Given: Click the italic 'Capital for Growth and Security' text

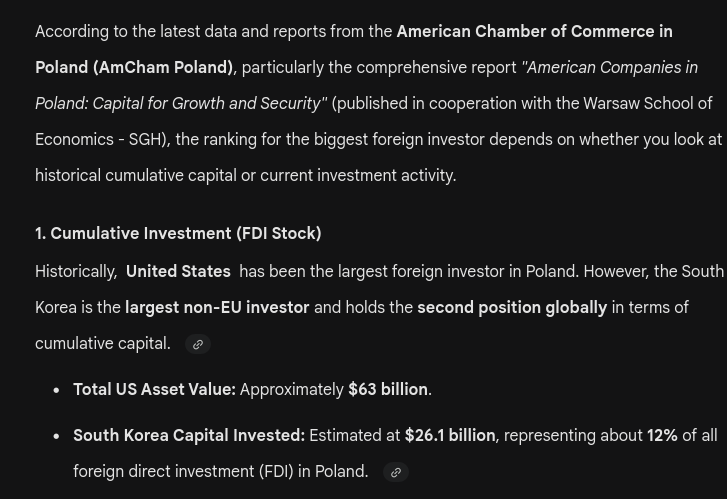Looking at the screenshot, I should (x=207, y=103).
